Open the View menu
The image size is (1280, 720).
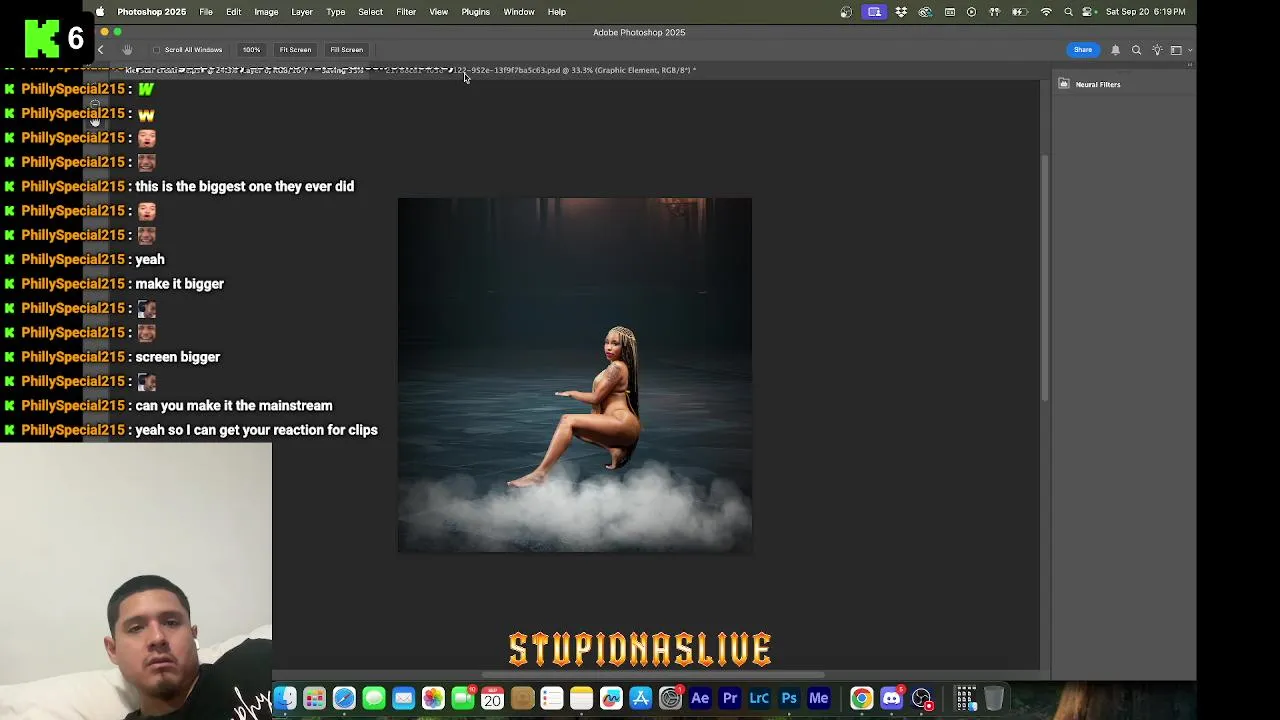pos(438,12)
